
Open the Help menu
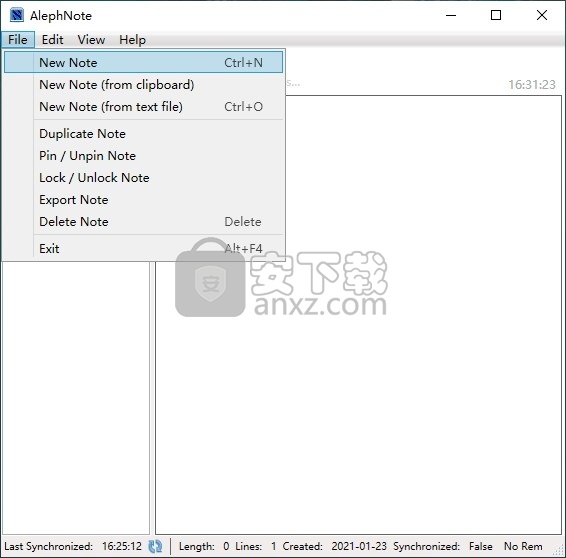[132, 39]
